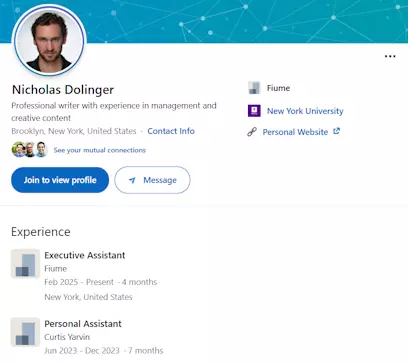The height and width of the screenshot is (363, 408).
Task: Click the Fiume company name in the header
Action: coord(278,88)
